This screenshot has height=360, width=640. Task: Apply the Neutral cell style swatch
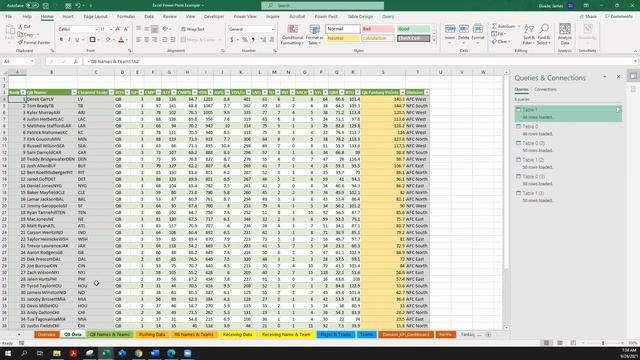click(343, 38)
